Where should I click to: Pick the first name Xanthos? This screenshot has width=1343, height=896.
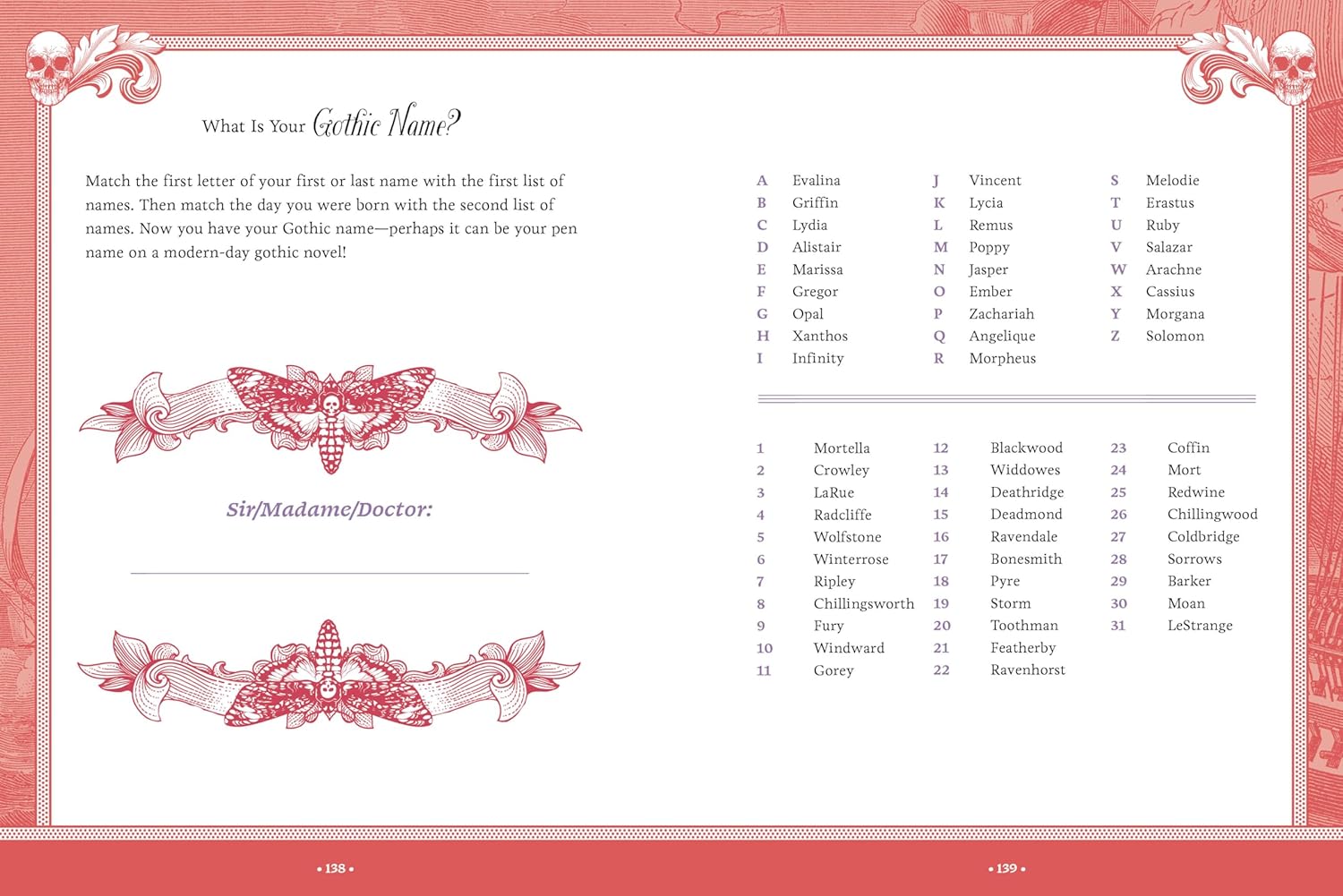819,337
